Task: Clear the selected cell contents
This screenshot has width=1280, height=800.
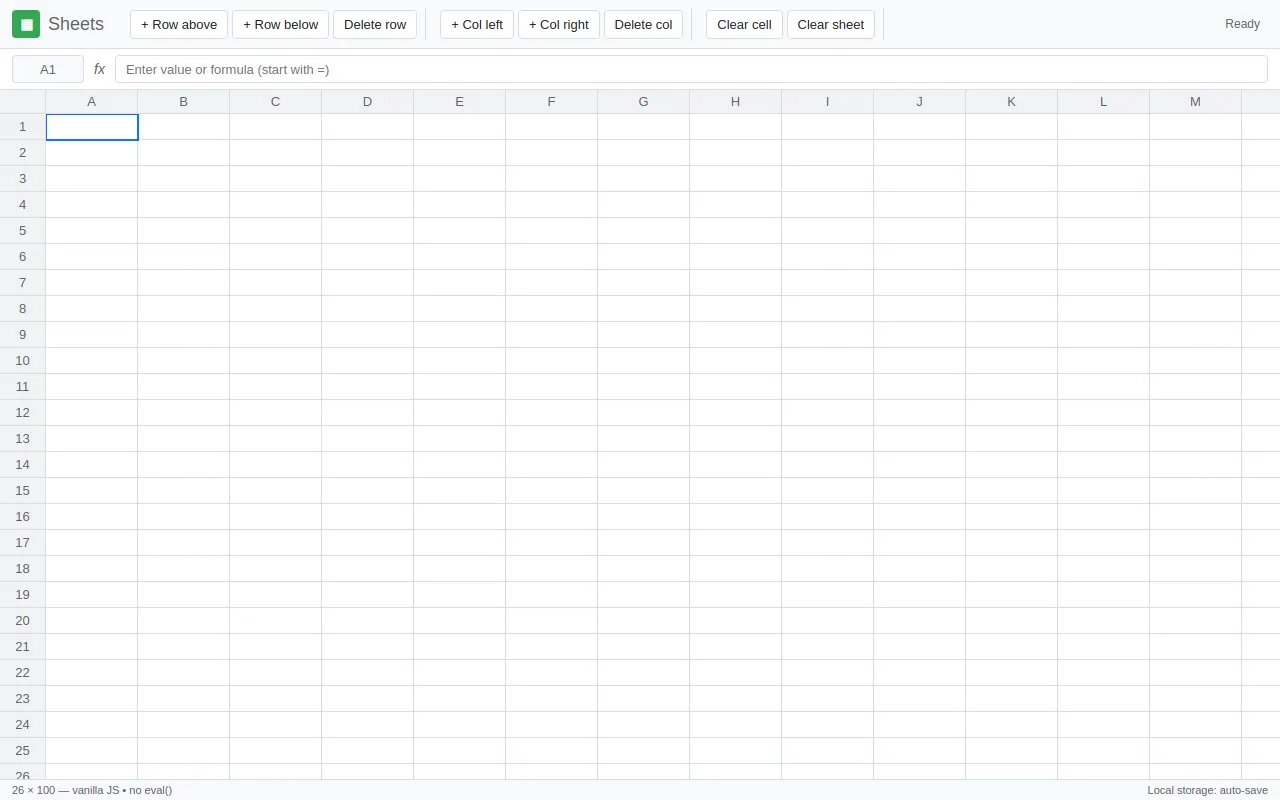Action: pyautogui.click(x=744, y=24)
